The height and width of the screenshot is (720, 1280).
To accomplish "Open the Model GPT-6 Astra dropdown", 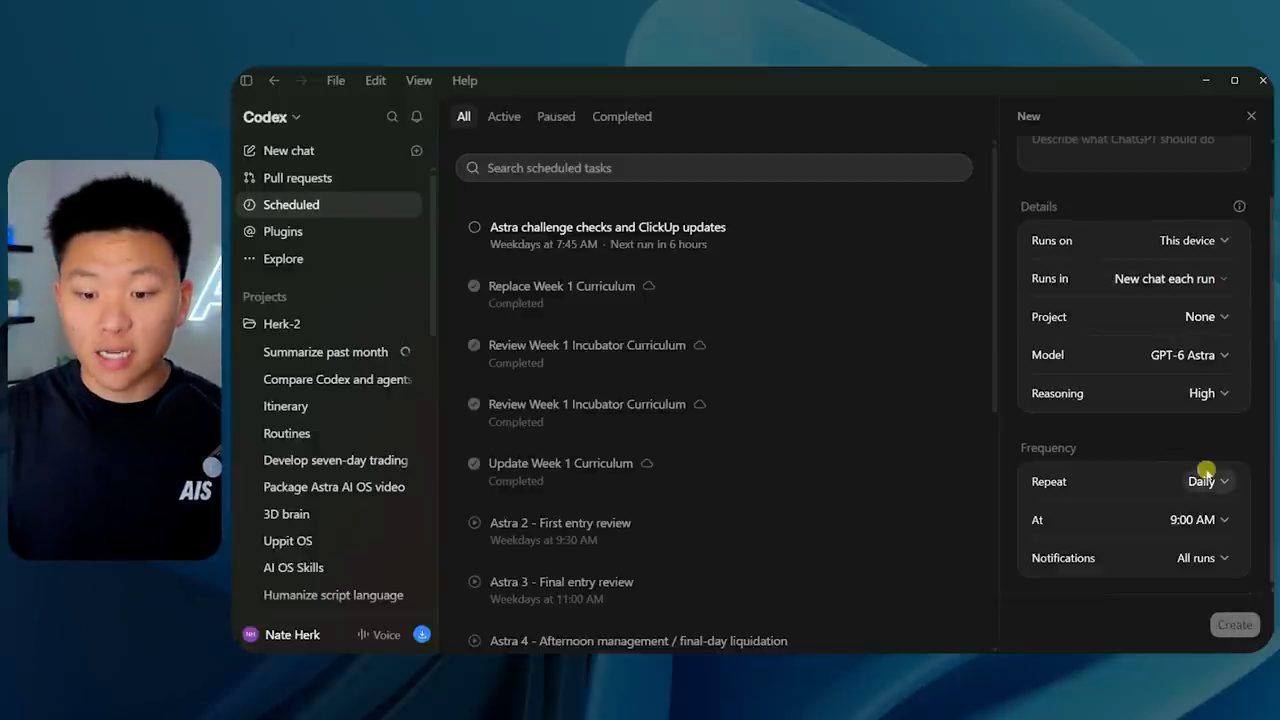I will [x=1190, y=355].
